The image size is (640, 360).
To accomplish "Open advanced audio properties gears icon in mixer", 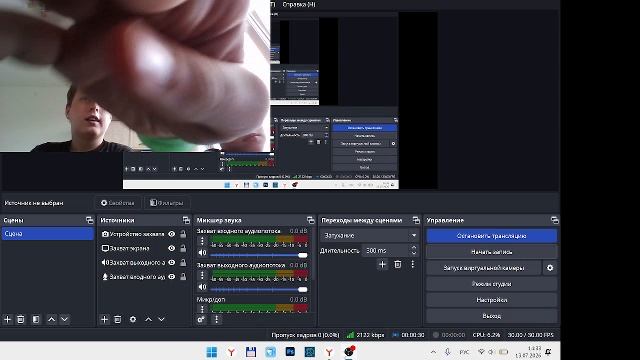I will point(201,320).
